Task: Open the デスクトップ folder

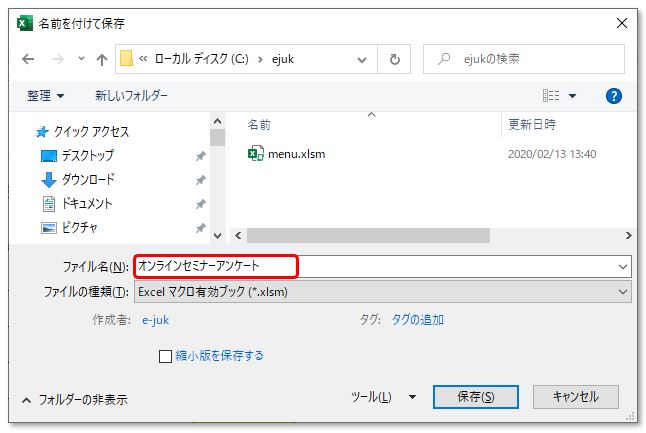Action: point(87,155)
